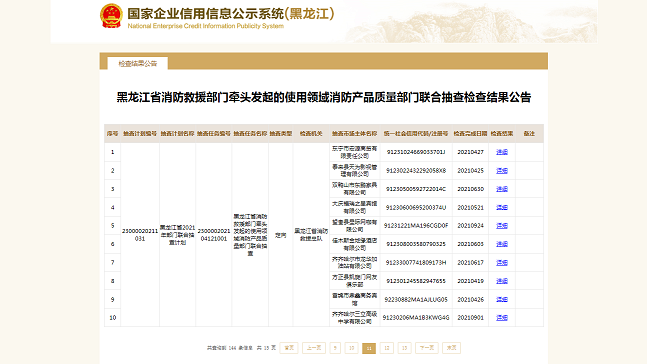Click credit code 91230600695200374U
Image resolution: width=647 pixels, height=364 pixels.
416,207
